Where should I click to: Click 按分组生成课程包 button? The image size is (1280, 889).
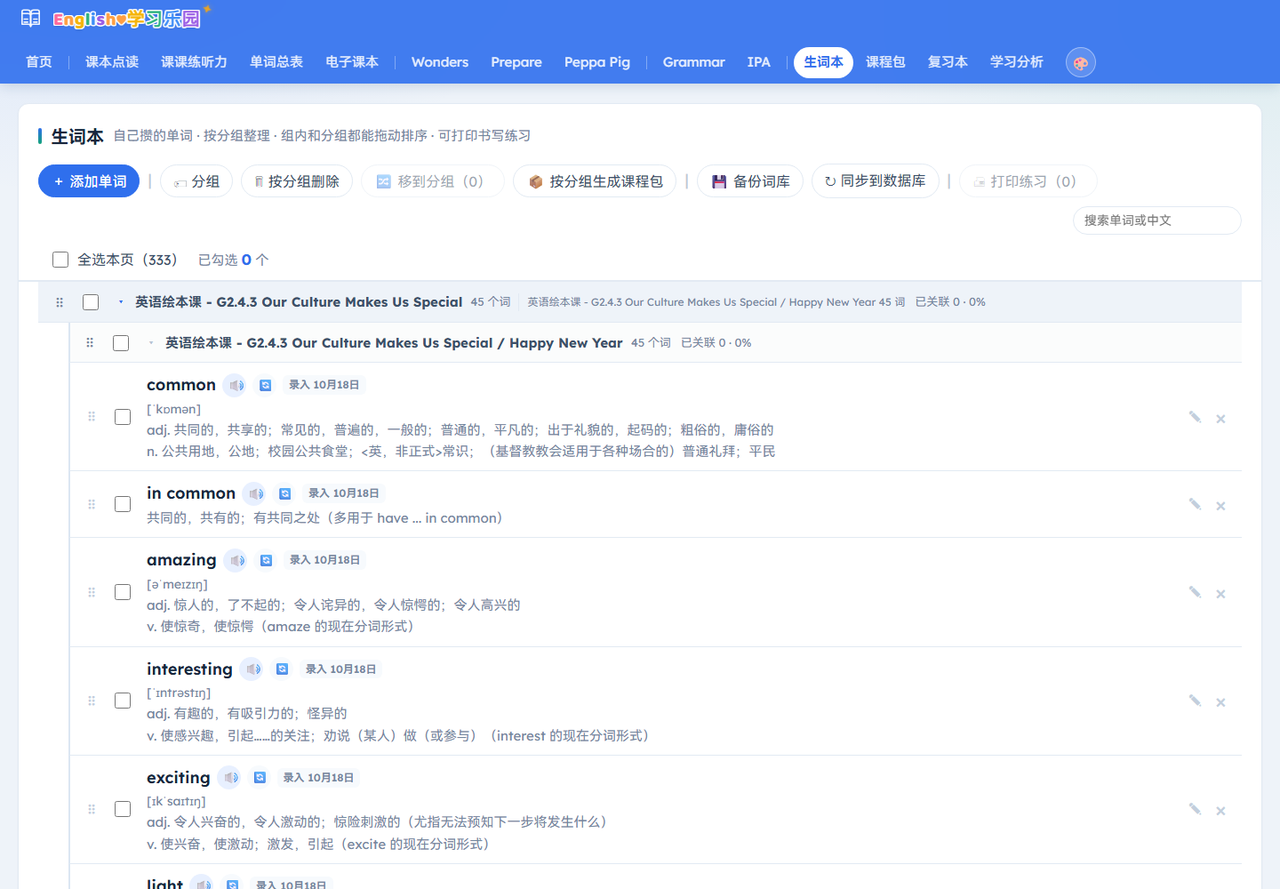coord(595,181)
